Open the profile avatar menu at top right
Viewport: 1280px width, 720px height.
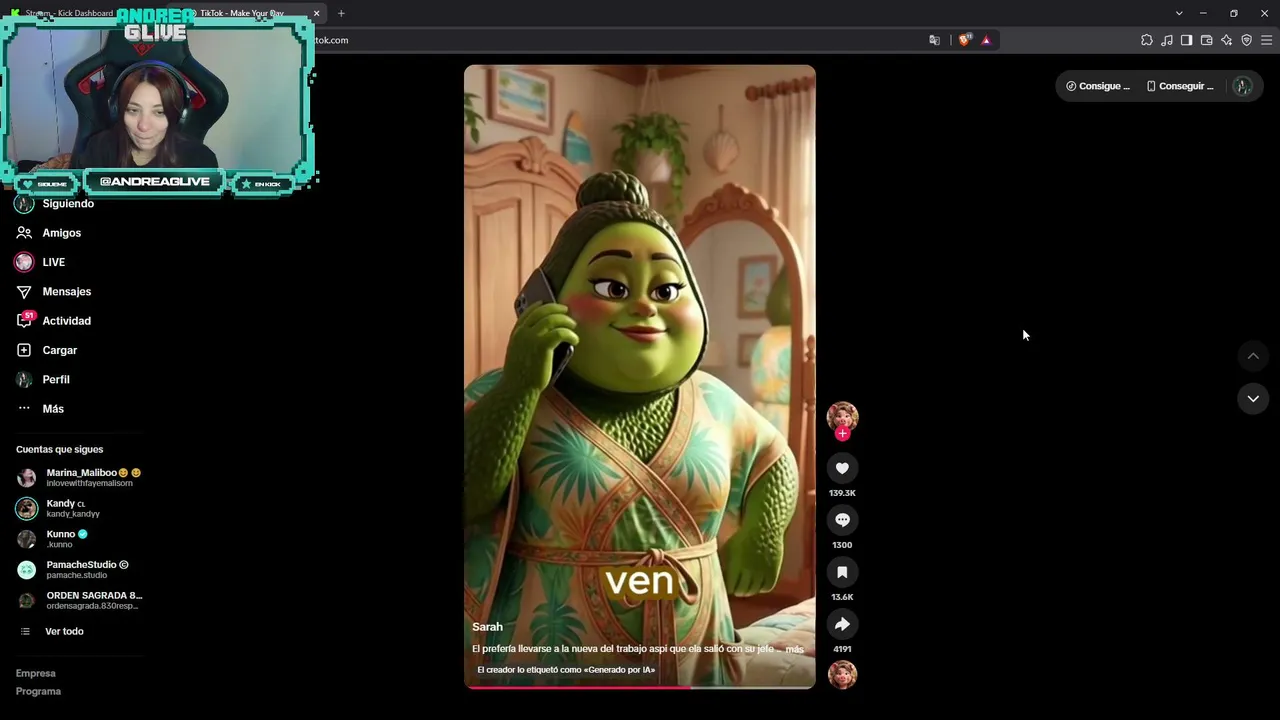coord(1243,86)
